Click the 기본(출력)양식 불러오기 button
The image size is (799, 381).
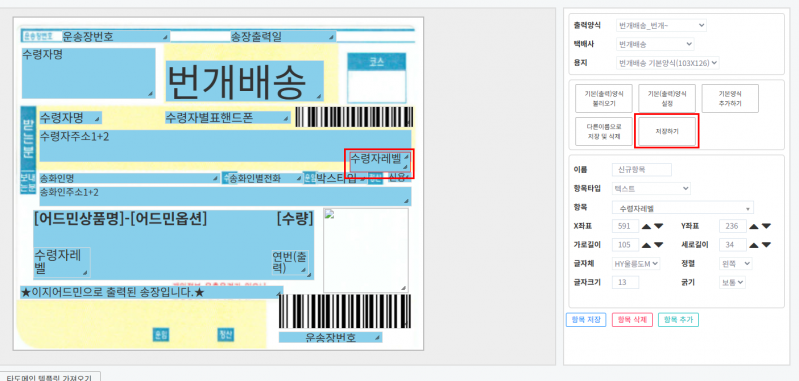(x=604, y=98)
